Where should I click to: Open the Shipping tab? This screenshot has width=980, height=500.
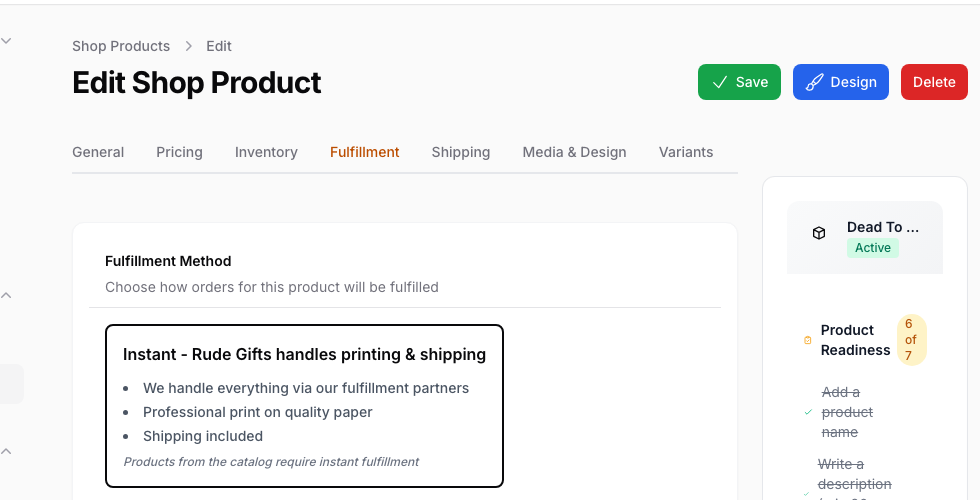click(461, 152)
